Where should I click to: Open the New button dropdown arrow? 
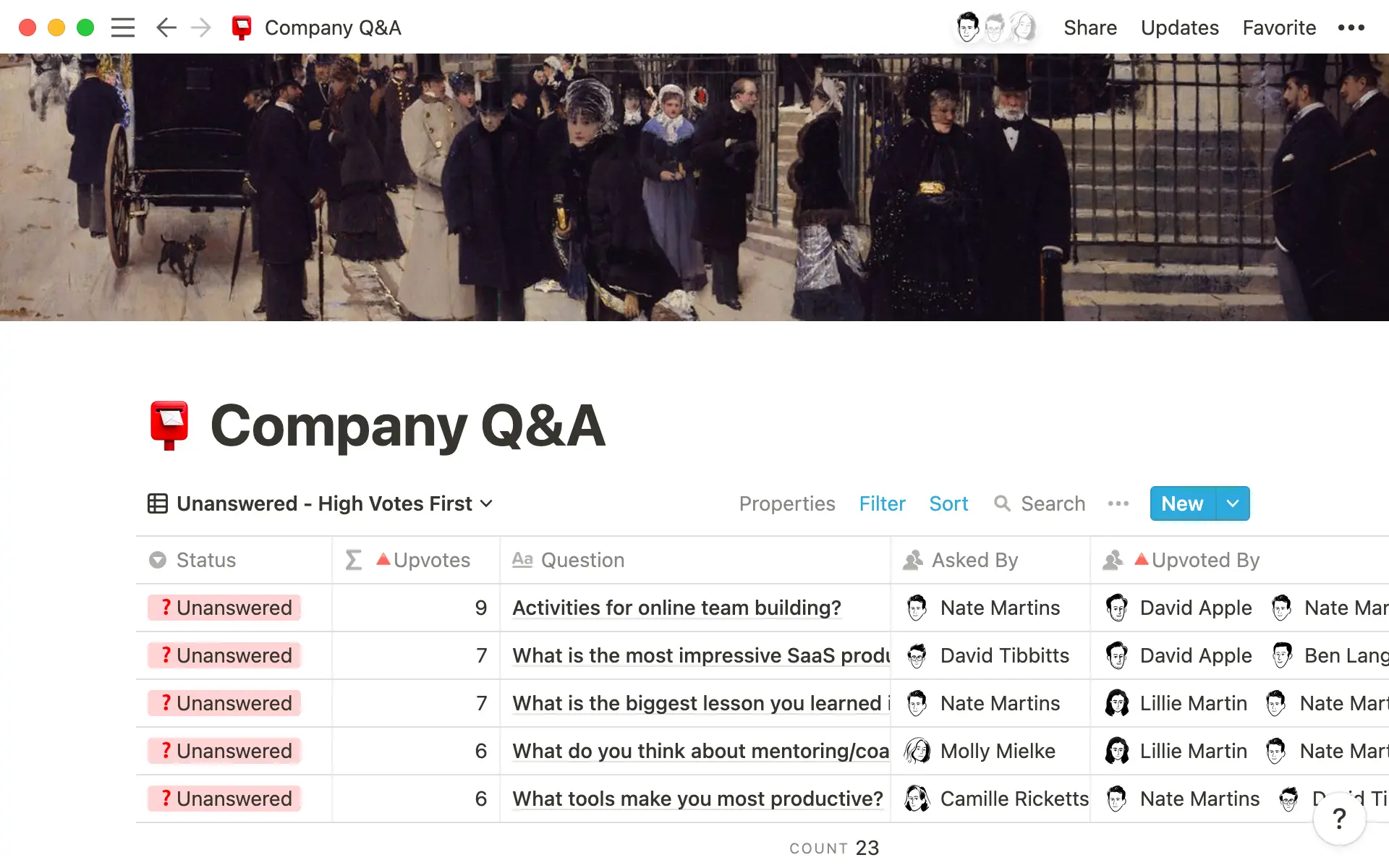point(1233,503)
